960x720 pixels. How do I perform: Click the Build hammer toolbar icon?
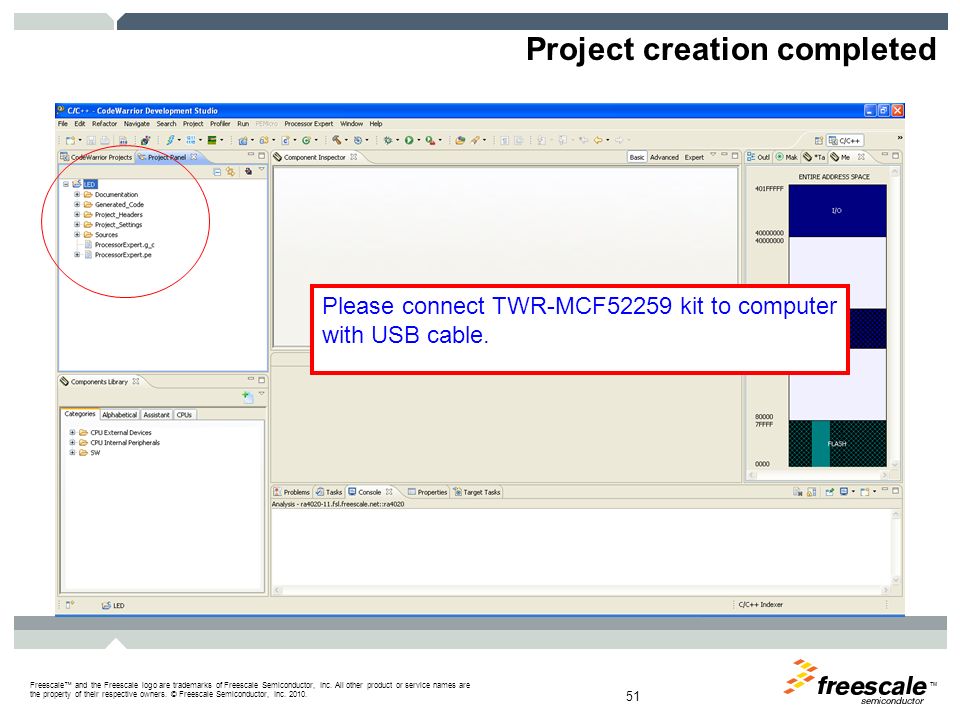coord(336,140)
